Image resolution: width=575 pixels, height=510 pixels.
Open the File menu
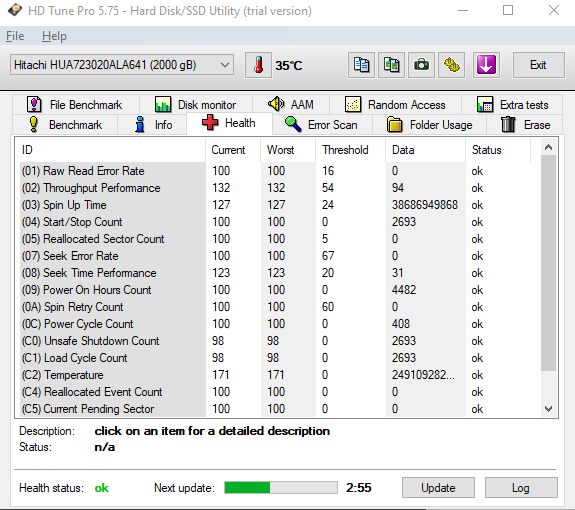(x=15, y=36)
